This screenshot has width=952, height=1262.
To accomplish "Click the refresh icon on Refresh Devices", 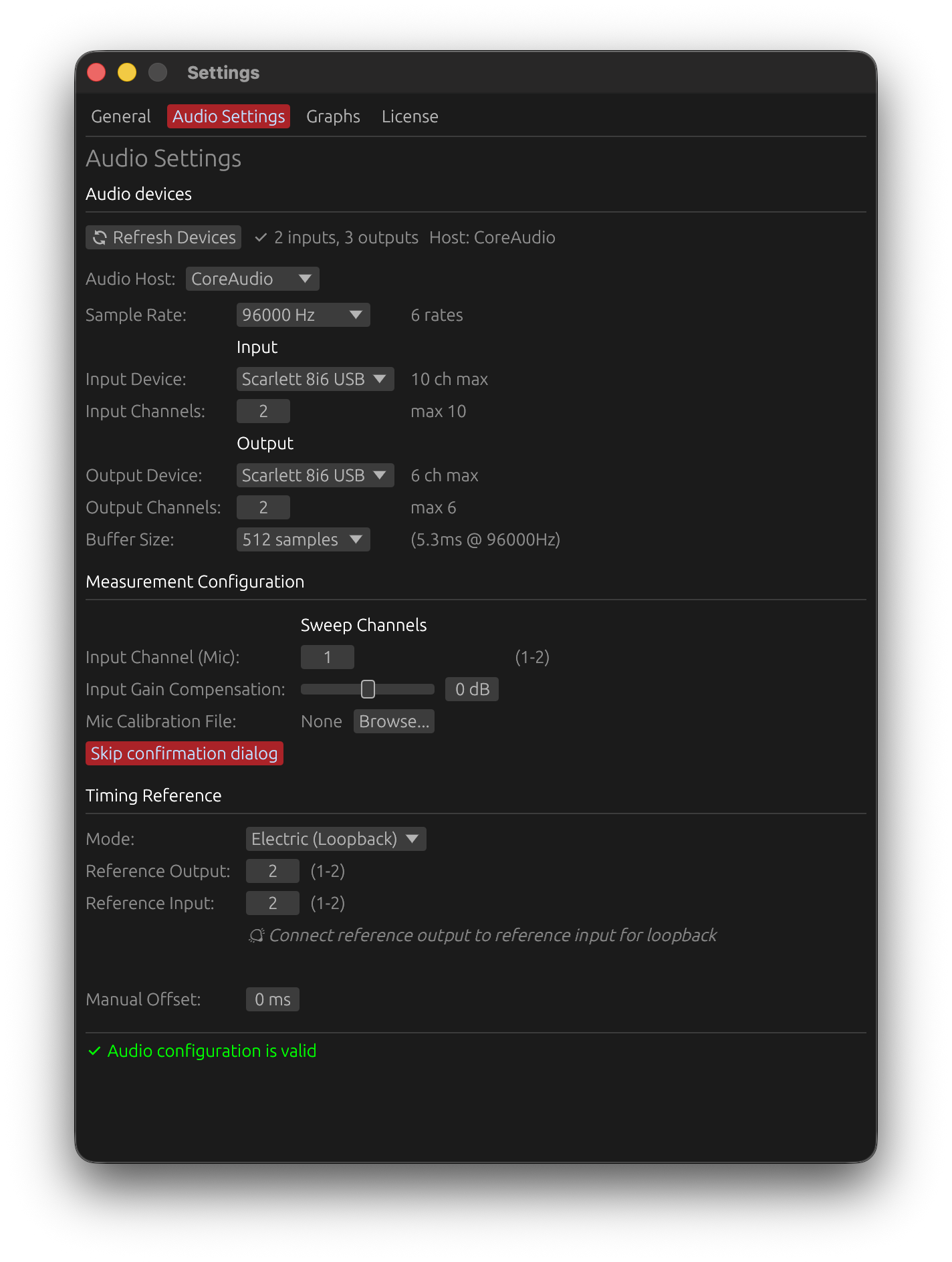I will 100,237.
